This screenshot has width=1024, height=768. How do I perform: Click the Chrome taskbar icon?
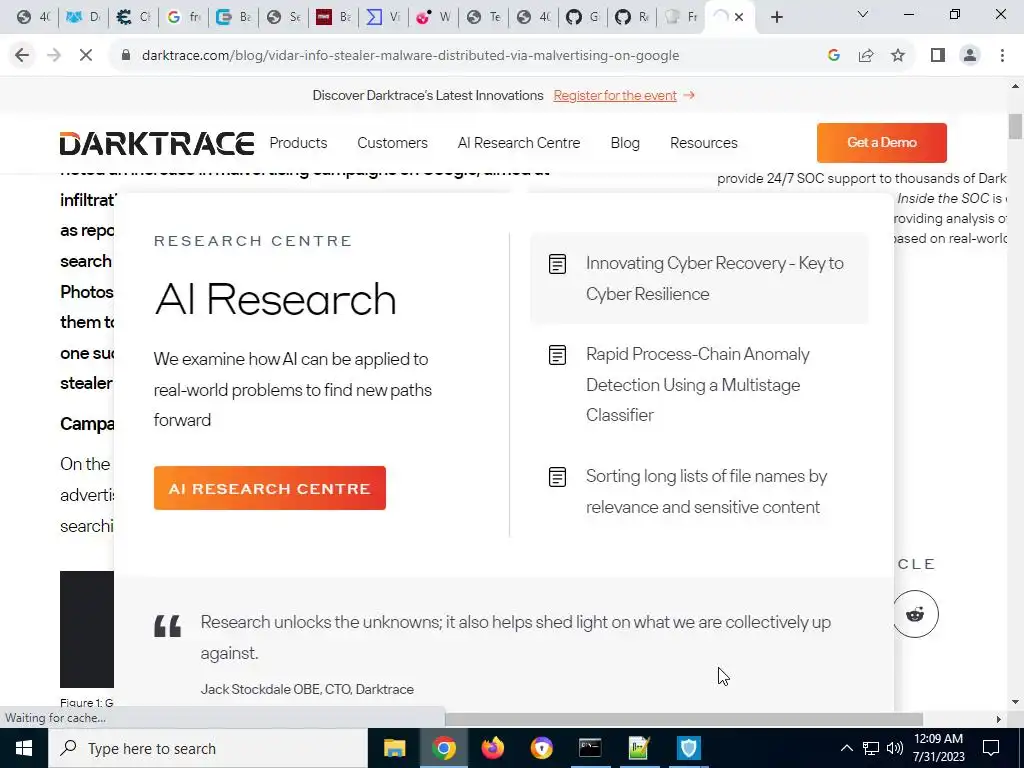(x=443, y=748)
